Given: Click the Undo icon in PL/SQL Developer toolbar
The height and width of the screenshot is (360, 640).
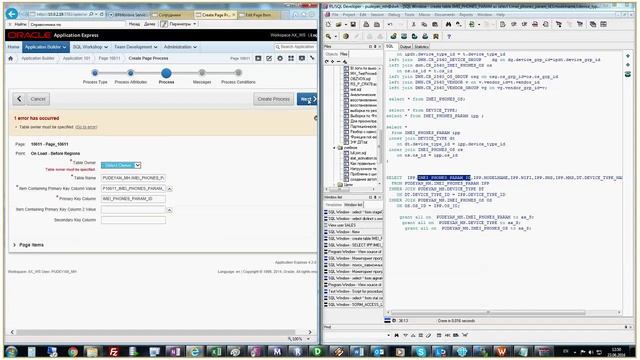Looking at the screenshot, I should click(390, 24).
